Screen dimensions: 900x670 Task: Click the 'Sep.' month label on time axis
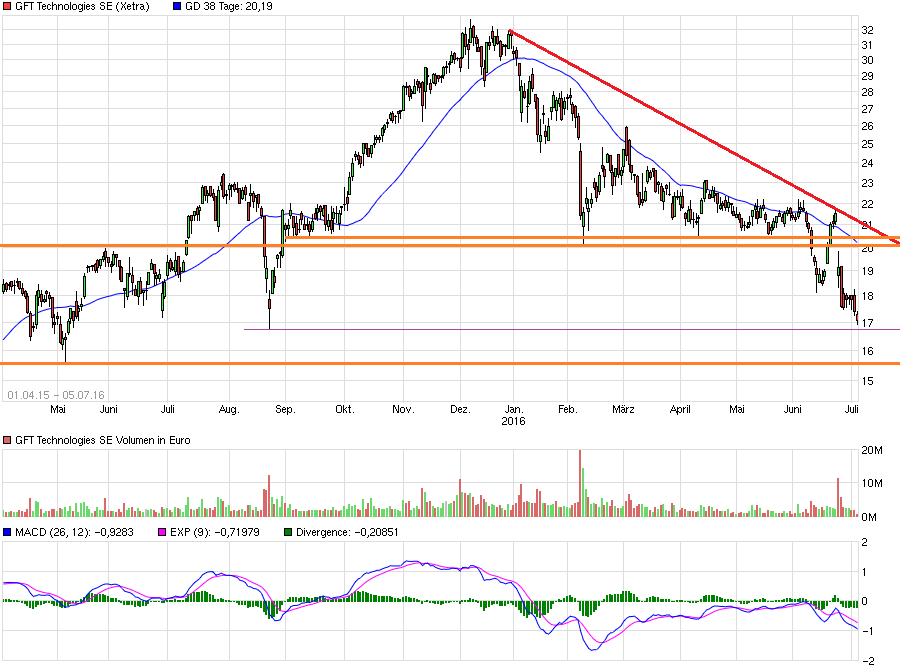(285, 409)
